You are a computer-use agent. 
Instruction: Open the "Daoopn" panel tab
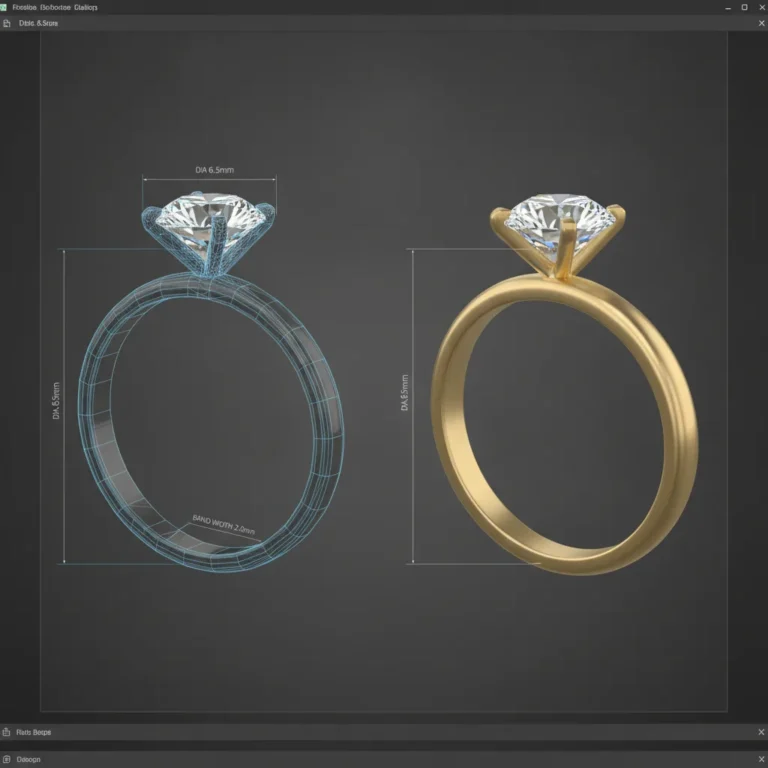point(28,759)
